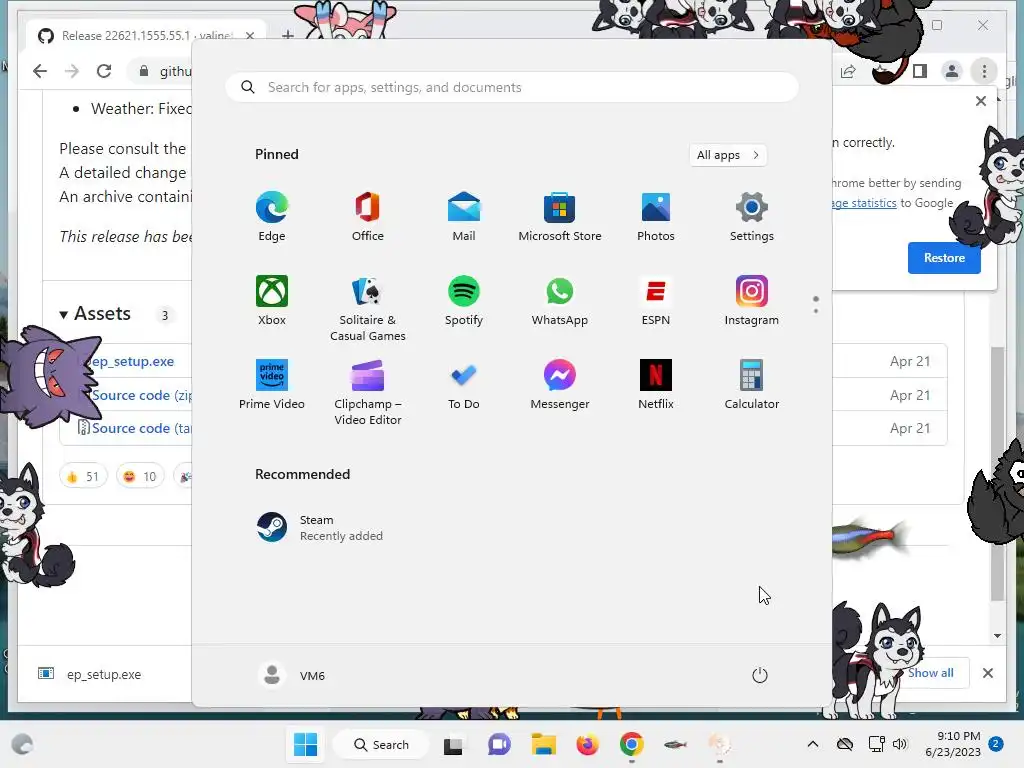Screen dimensions: 1024x768
Task: Open the WhatsApp pinned app
Action: pyautogui.click(x=560, y=301)
